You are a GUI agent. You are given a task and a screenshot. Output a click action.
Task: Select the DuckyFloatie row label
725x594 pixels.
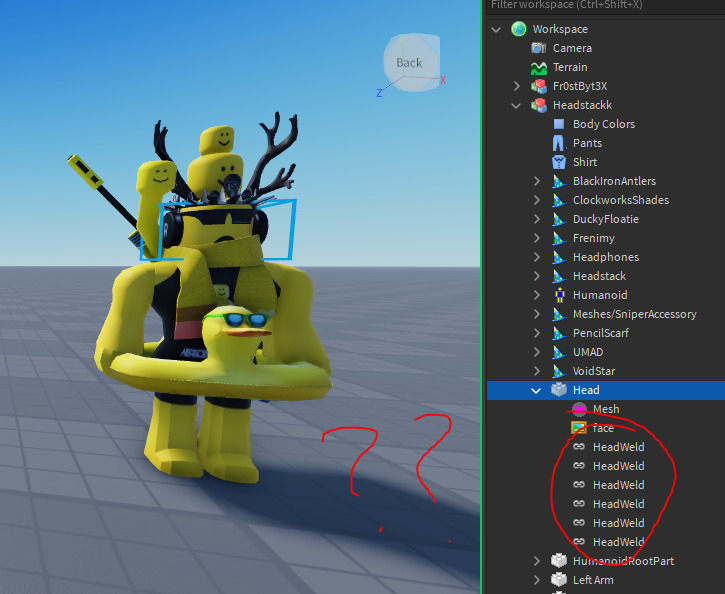tap(606, 219)
